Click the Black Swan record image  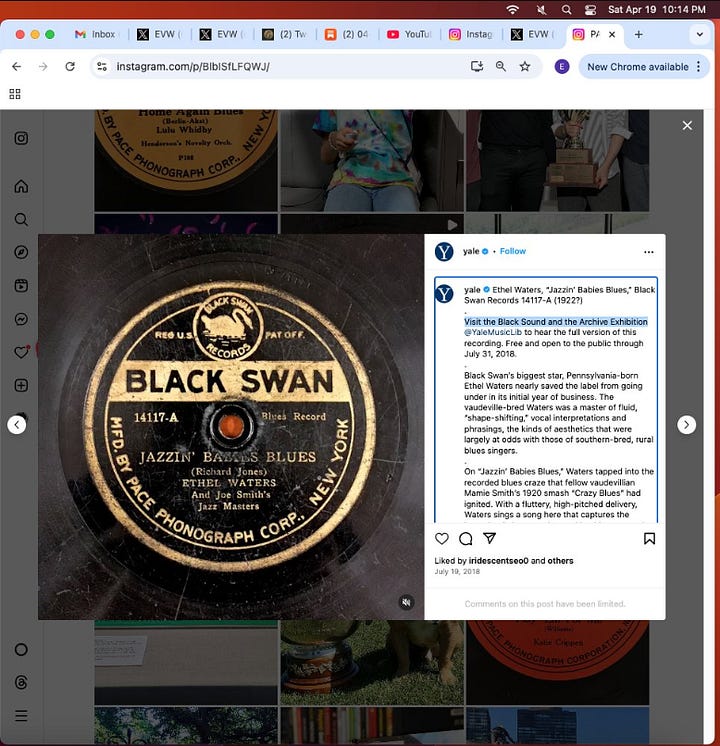click(231, 427)
